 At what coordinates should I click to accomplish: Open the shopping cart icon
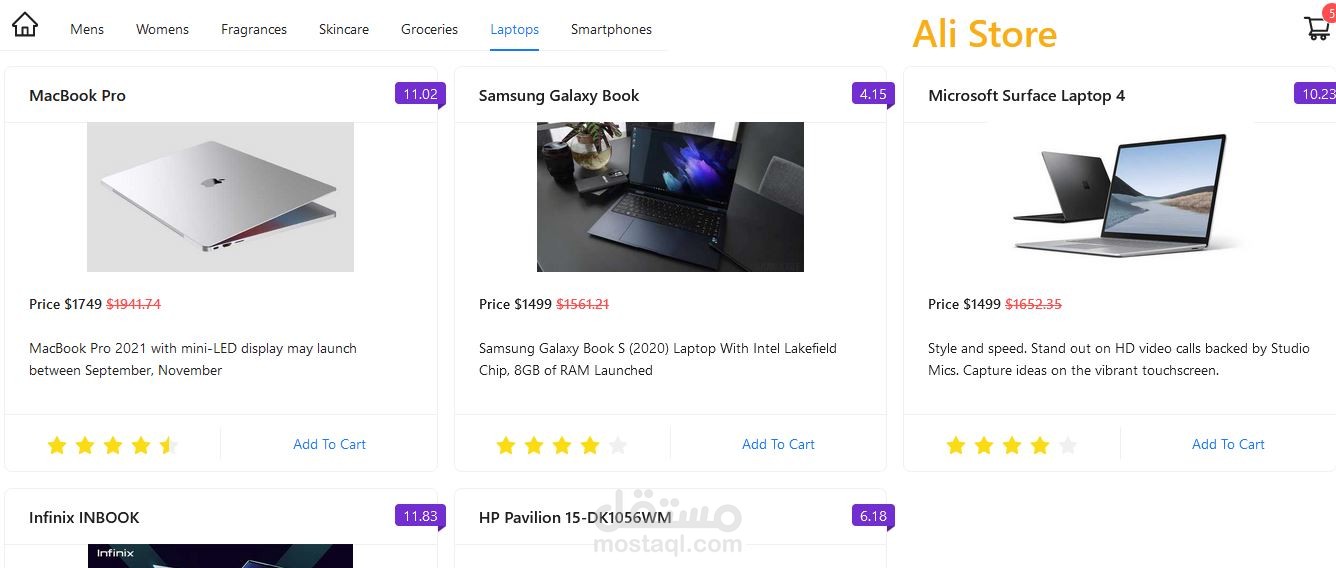pos(1317,28)
